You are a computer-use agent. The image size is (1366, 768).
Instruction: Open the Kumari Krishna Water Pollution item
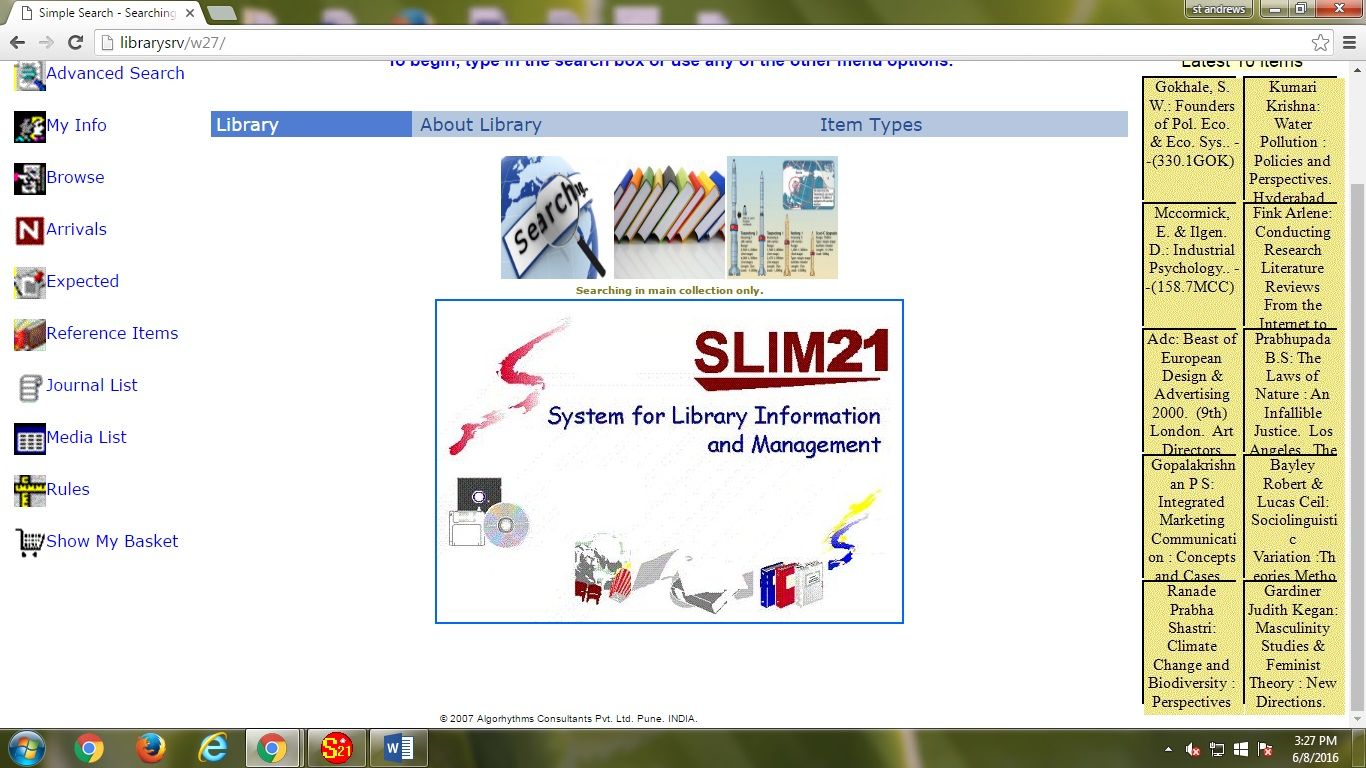pos(1292,141)
